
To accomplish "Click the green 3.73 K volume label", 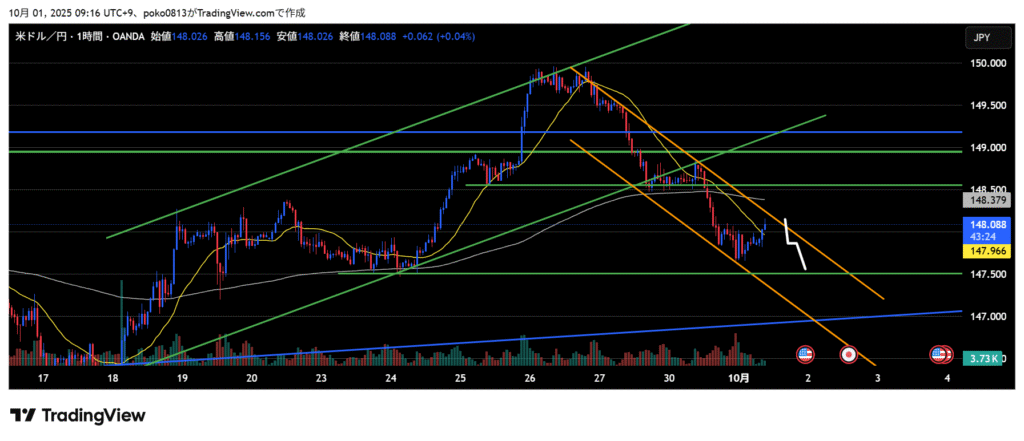I will click(x=981, y=359).
